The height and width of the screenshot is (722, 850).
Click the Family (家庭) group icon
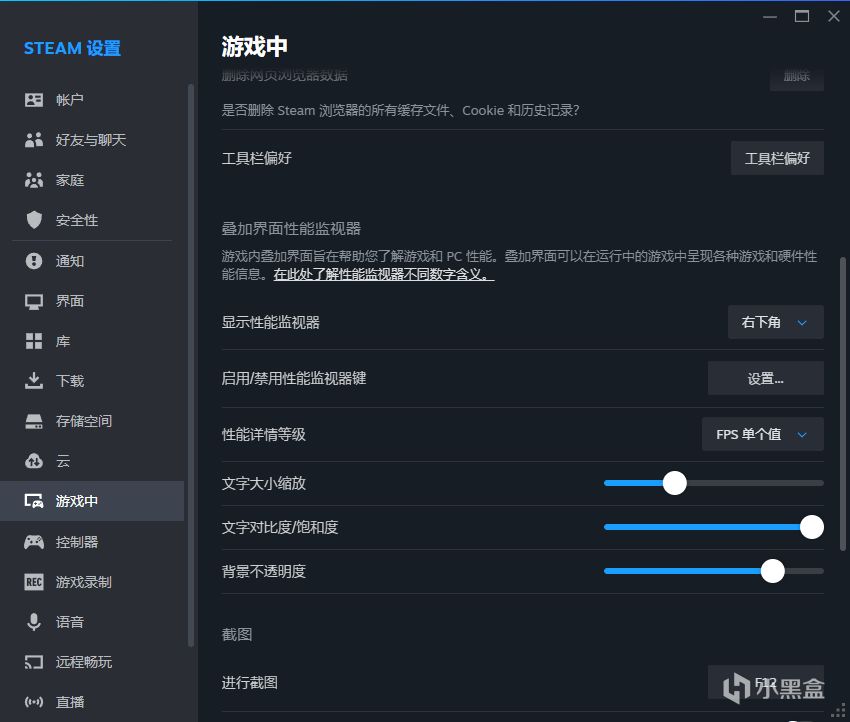[34, 180]
